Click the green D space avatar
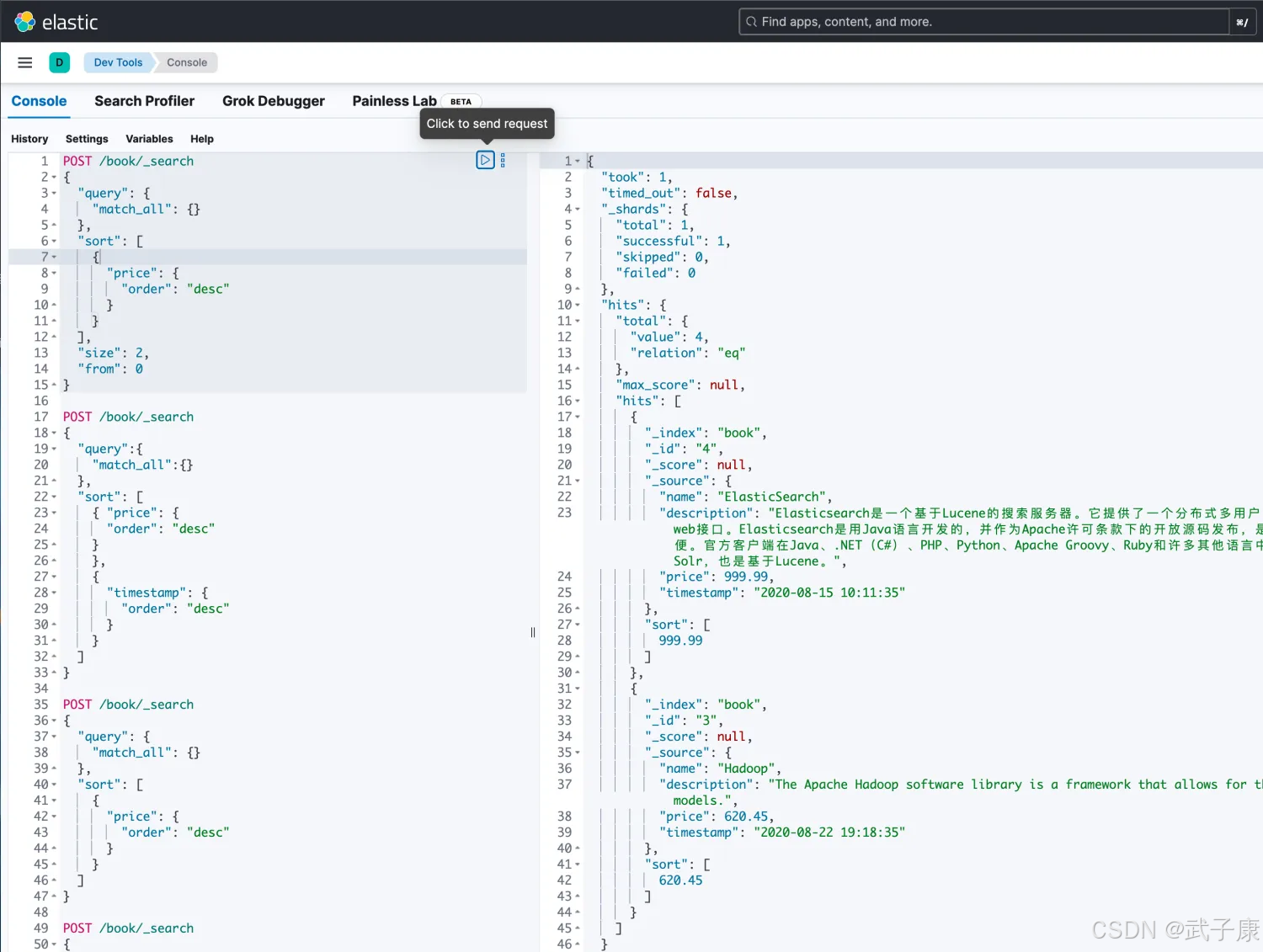This screenshot has height=952, width=1263. tap(59, 62)
